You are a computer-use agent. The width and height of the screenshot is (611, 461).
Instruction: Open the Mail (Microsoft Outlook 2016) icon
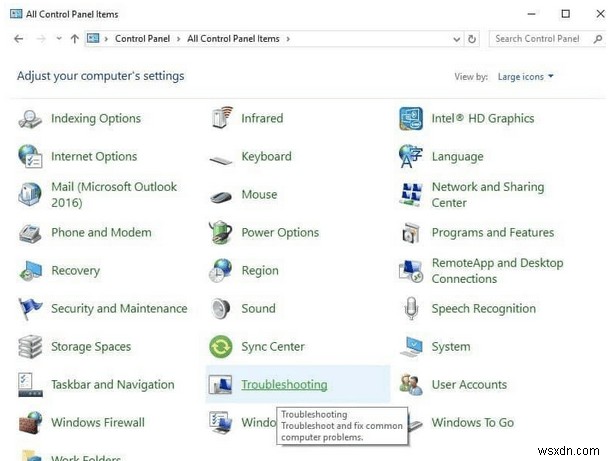click(30, 194)
